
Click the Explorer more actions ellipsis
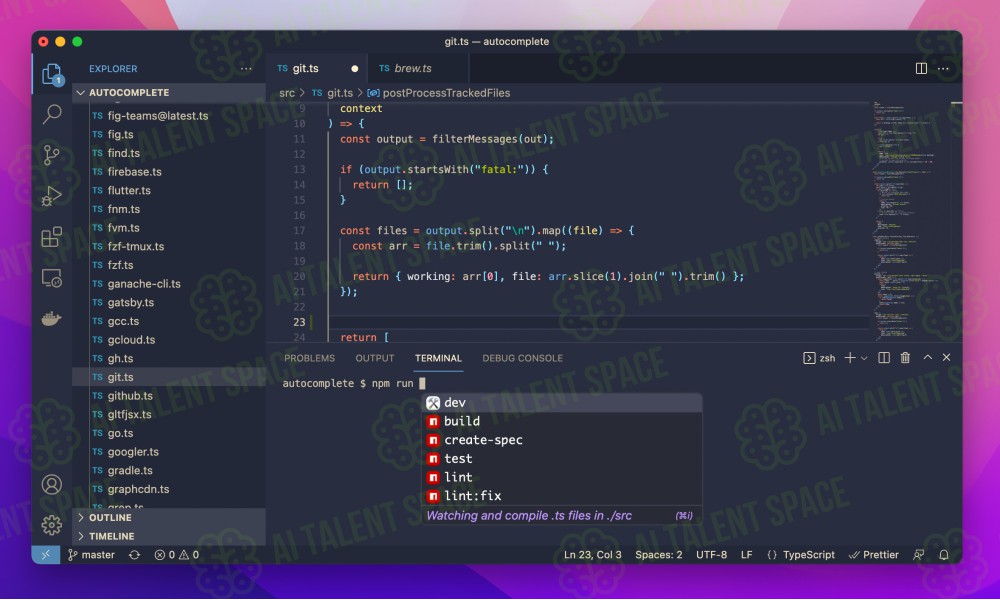[x=246, y=68]
